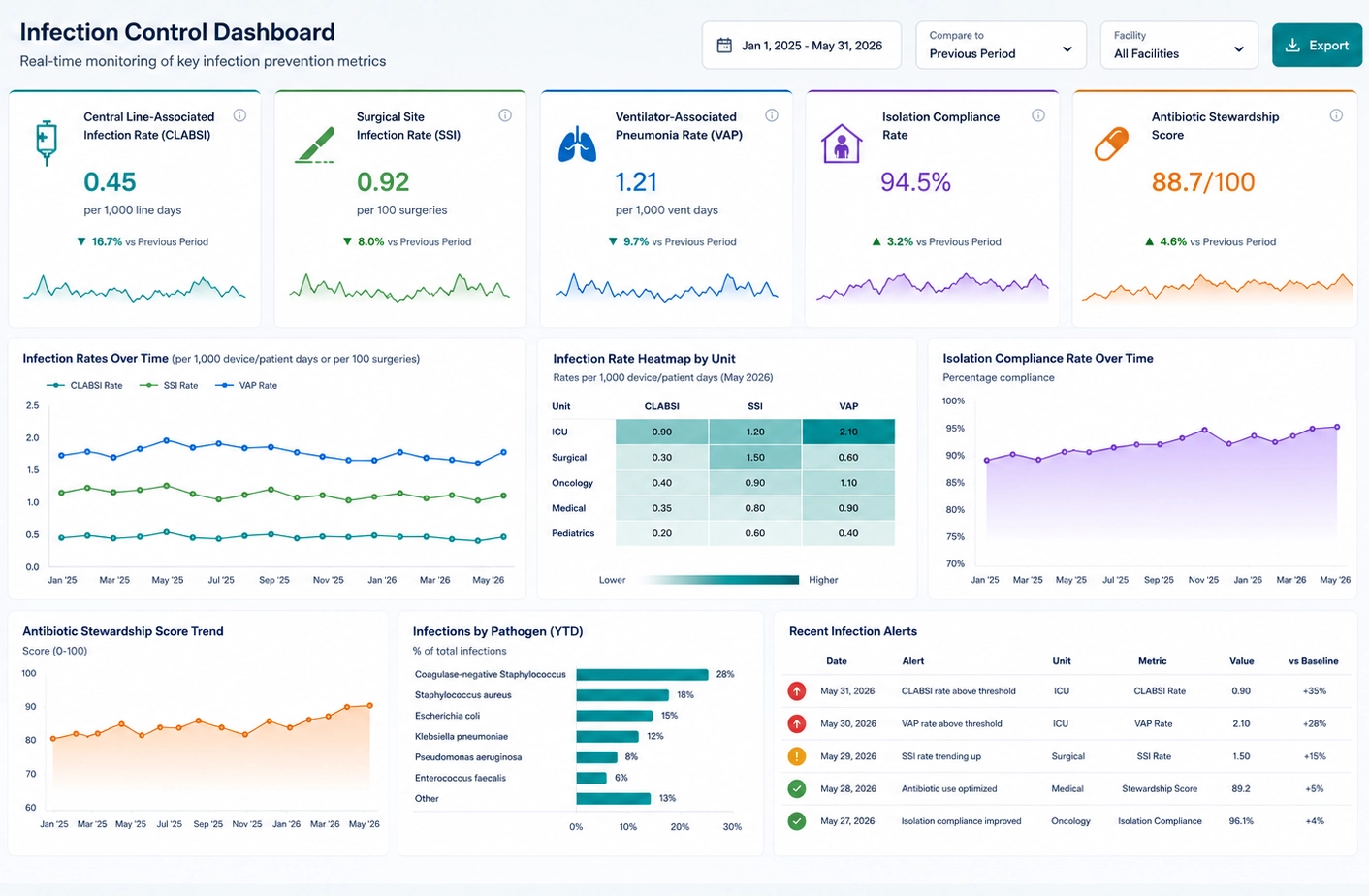Click the green check icon for May 27, 2026
The image size is (1369, 896).
(797, 821)
